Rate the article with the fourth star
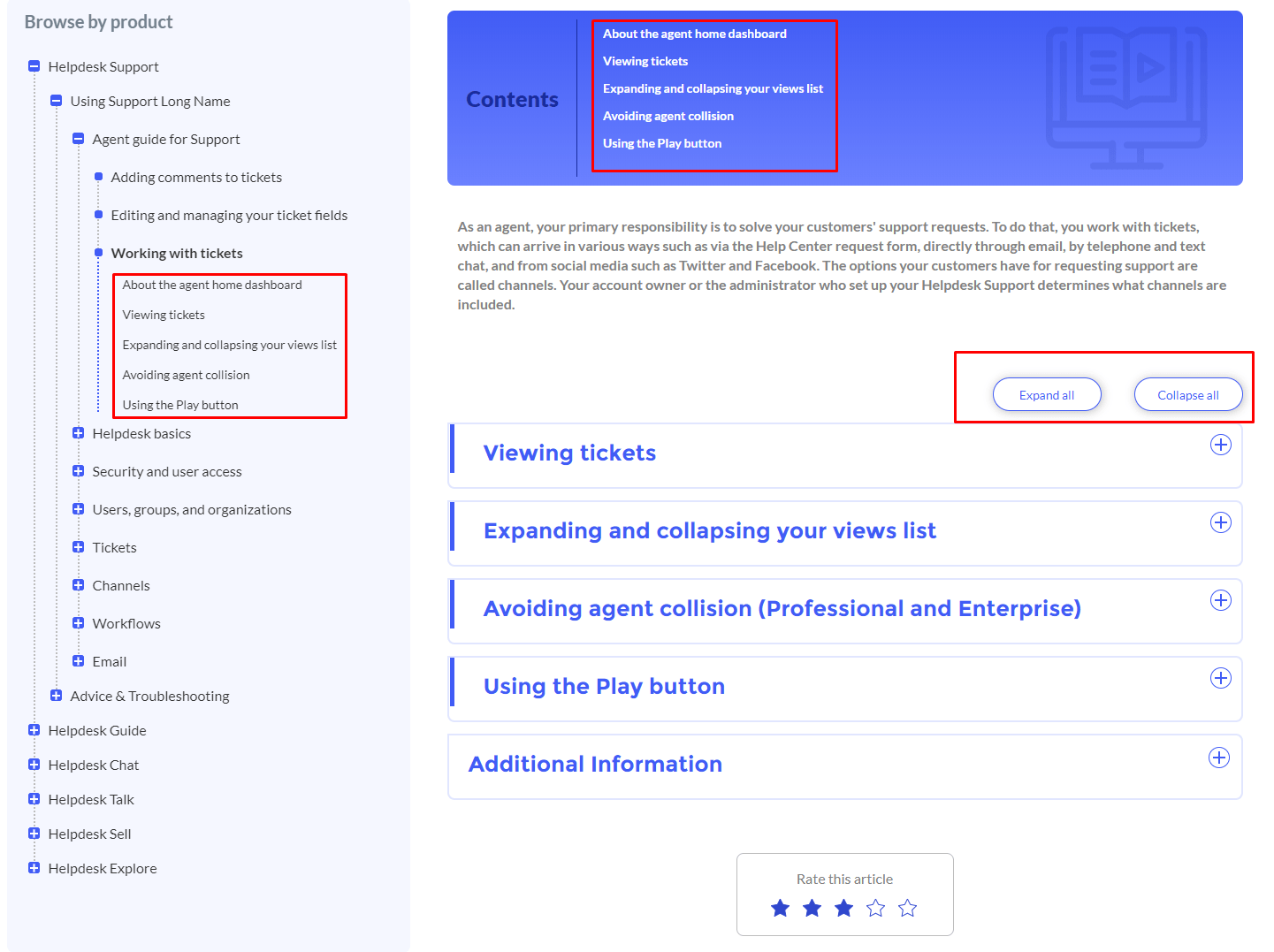This screenshot has height=952, width=1274. pyautogui.click(x=875, y=907)
